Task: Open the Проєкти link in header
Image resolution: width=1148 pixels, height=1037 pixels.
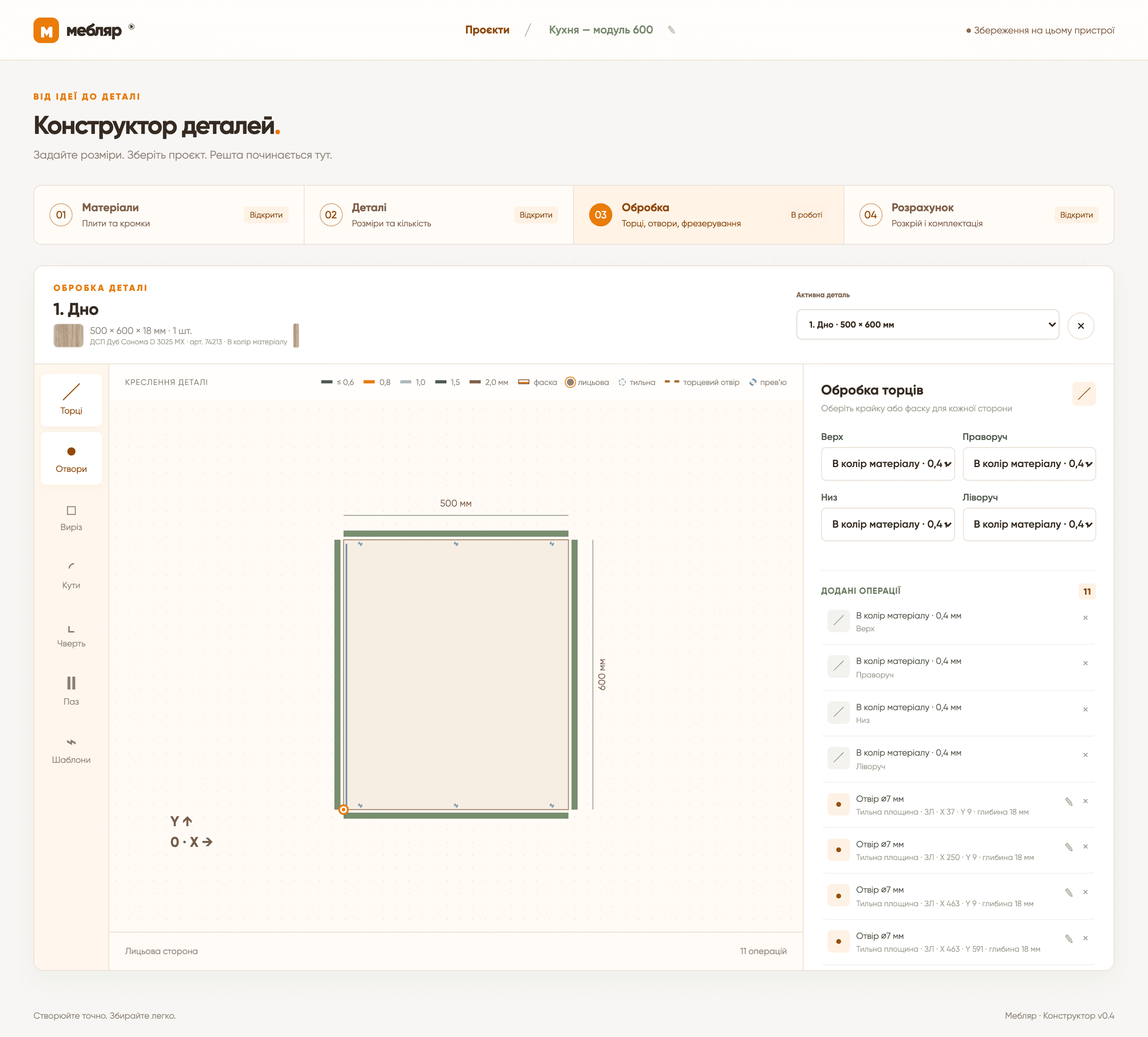Action: [x=488, y=29]
